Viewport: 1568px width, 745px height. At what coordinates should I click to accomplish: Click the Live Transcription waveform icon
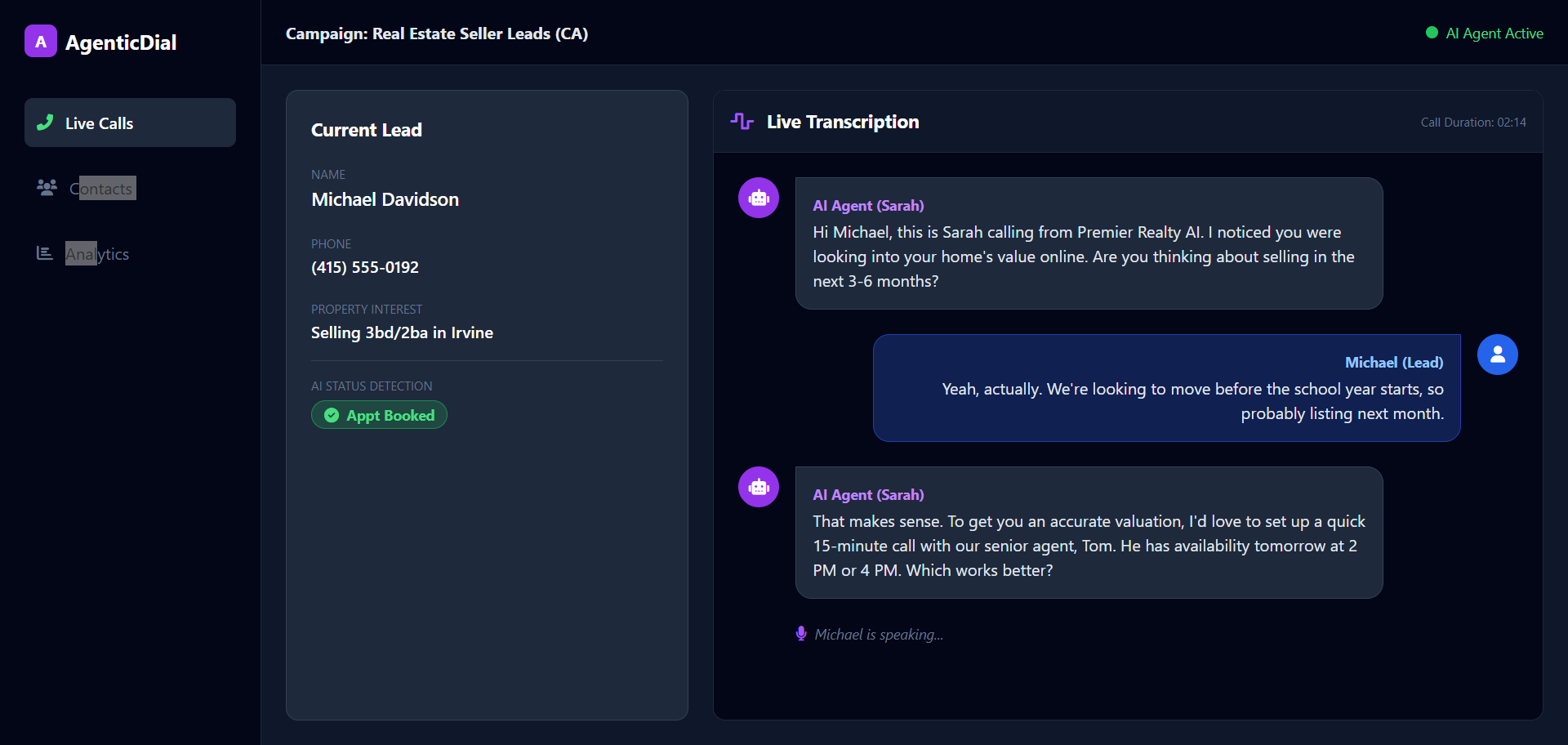(x=742, y=121)
